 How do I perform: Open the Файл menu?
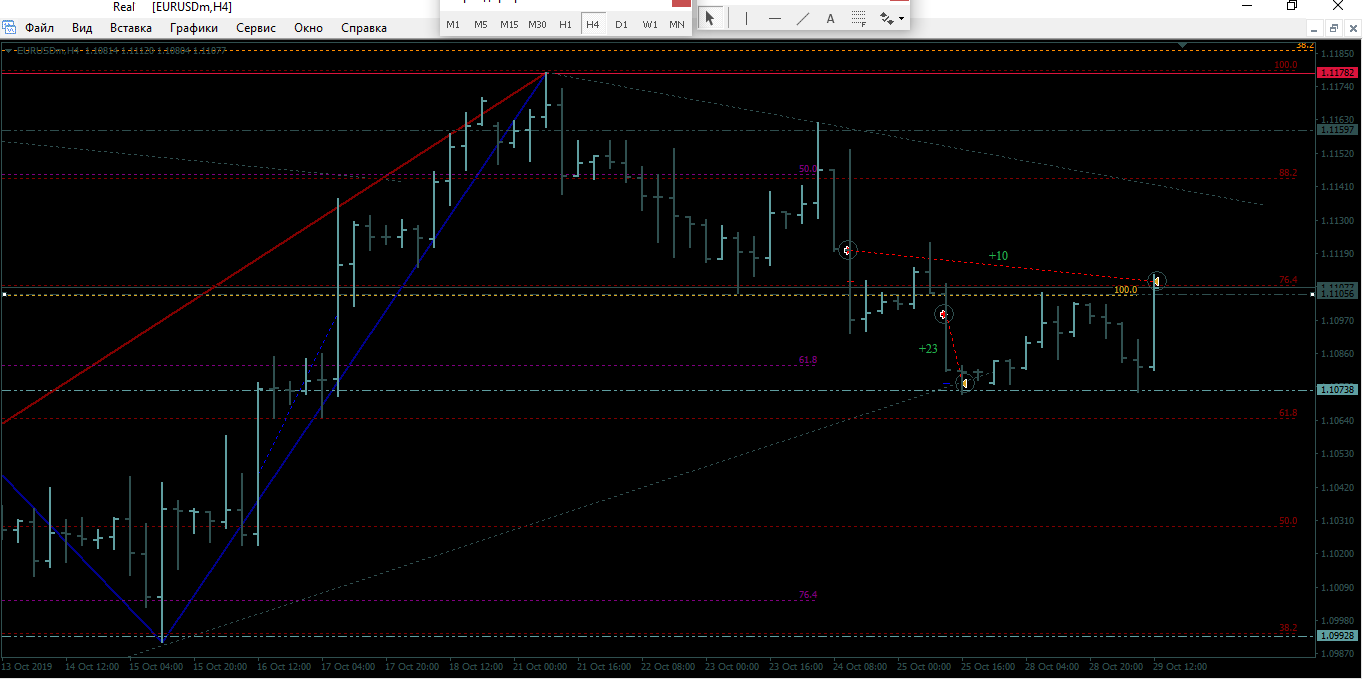tap(39, 28)
